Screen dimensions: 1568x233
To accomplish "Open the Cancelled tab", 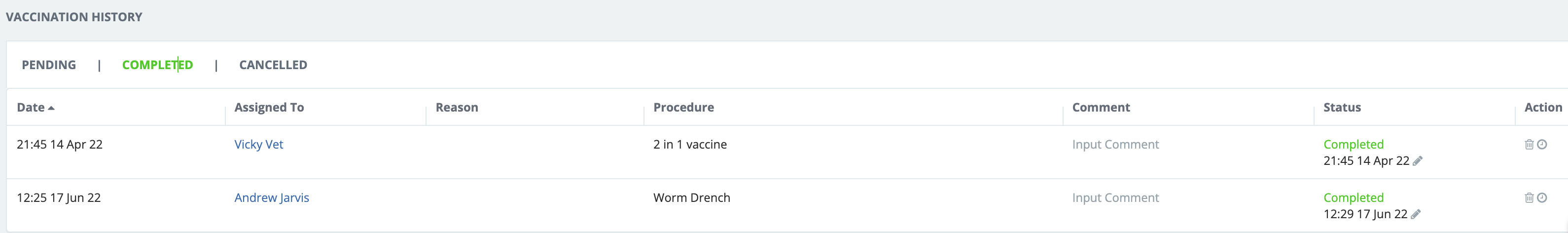I will tap(273, 65).
